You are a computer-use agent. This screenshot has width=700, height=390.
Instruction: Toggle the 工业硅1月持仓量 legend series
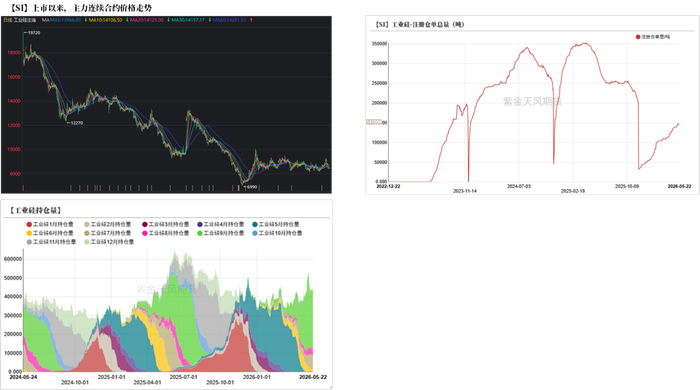(50, 224)
